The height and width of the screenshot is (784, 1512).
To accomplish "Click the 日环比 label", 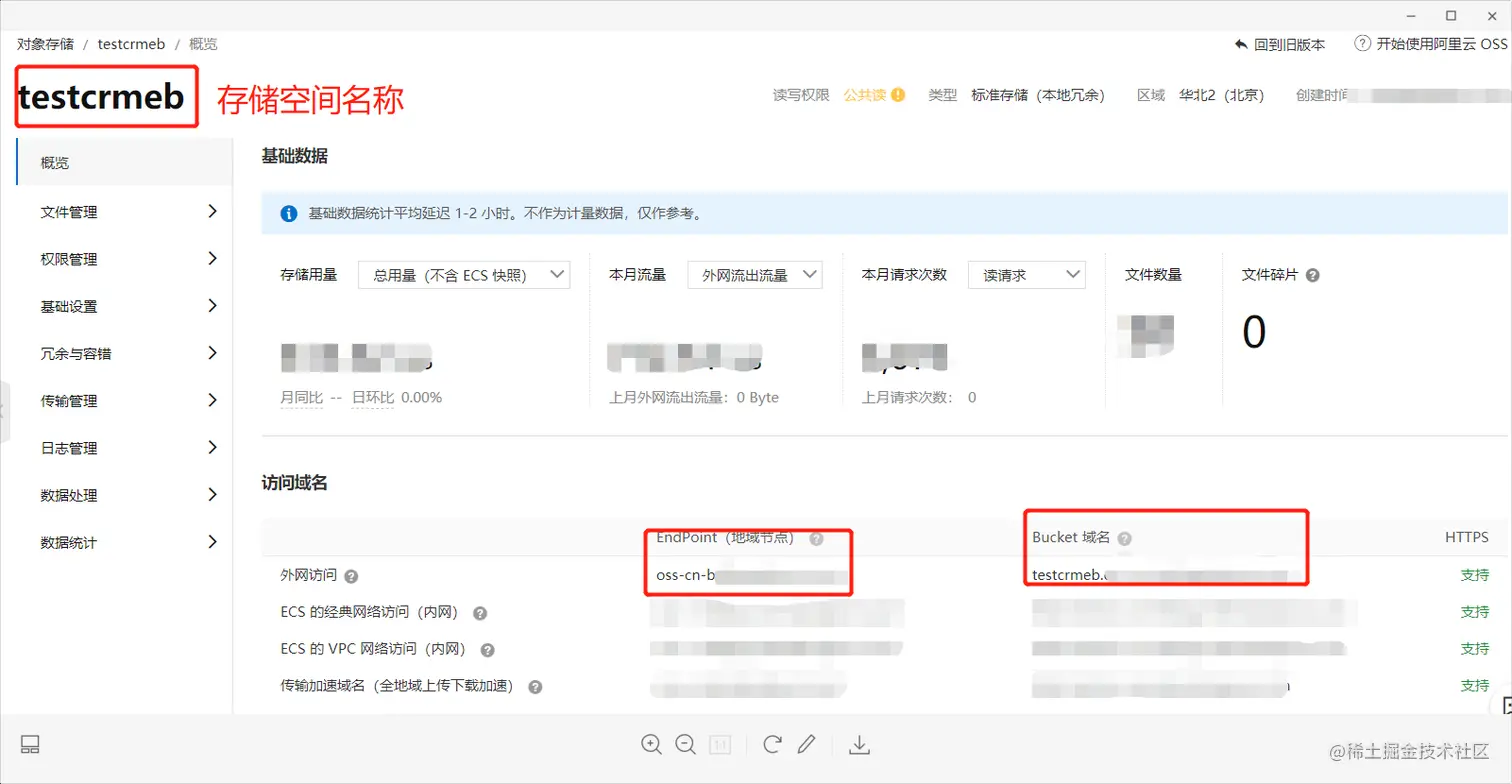I will [x=372, y=397].
